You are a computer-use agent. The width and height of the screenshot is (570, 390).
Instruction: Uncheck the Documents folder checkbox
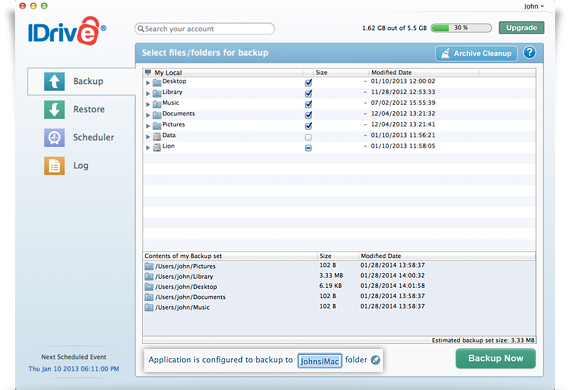(308, 115)
